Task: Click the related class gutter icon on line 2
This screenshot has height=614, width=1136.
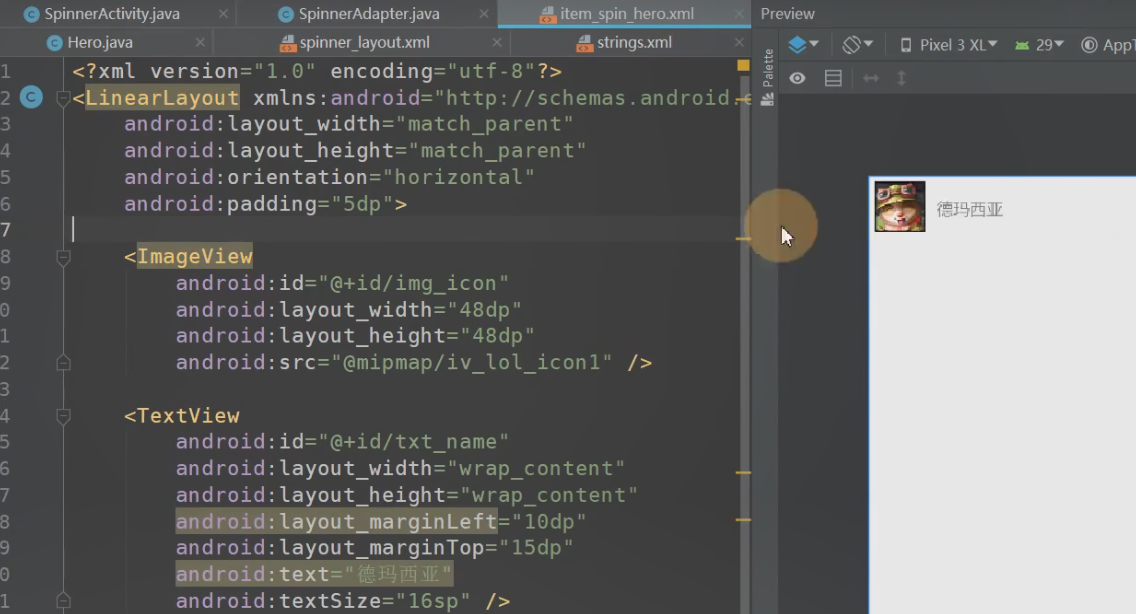Action: click(x=31, y=97)
